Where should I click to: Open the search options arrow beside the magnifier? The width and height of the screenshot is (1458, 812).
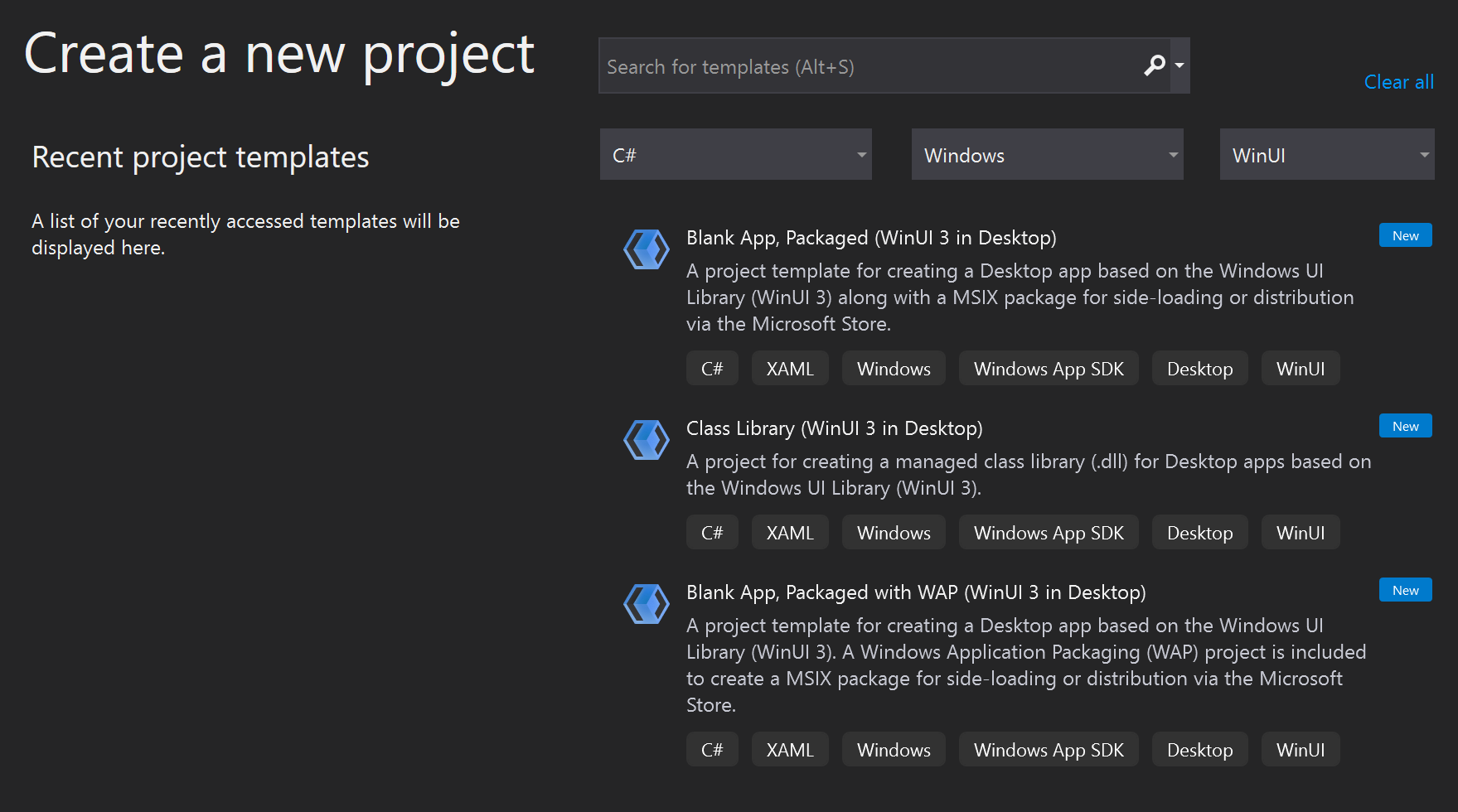click(1178, 65)
